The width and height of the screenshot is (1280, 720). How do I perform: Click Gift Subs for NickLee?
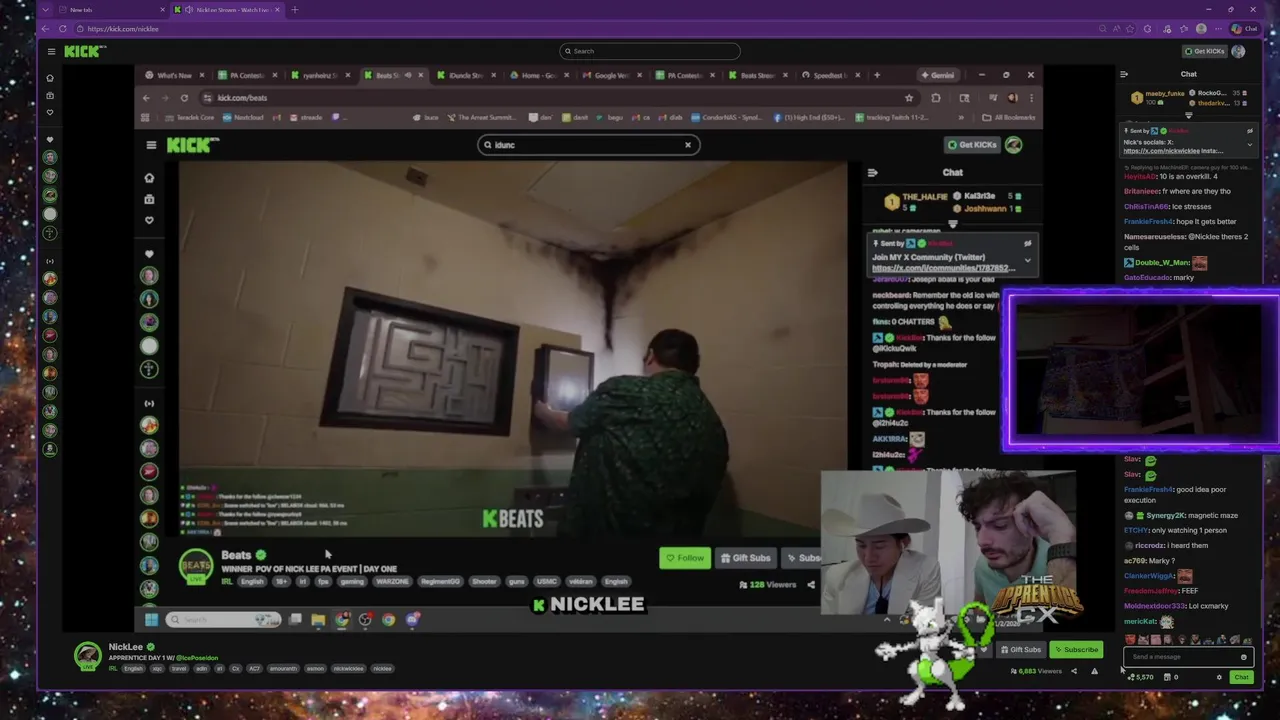pos(1021,650)
